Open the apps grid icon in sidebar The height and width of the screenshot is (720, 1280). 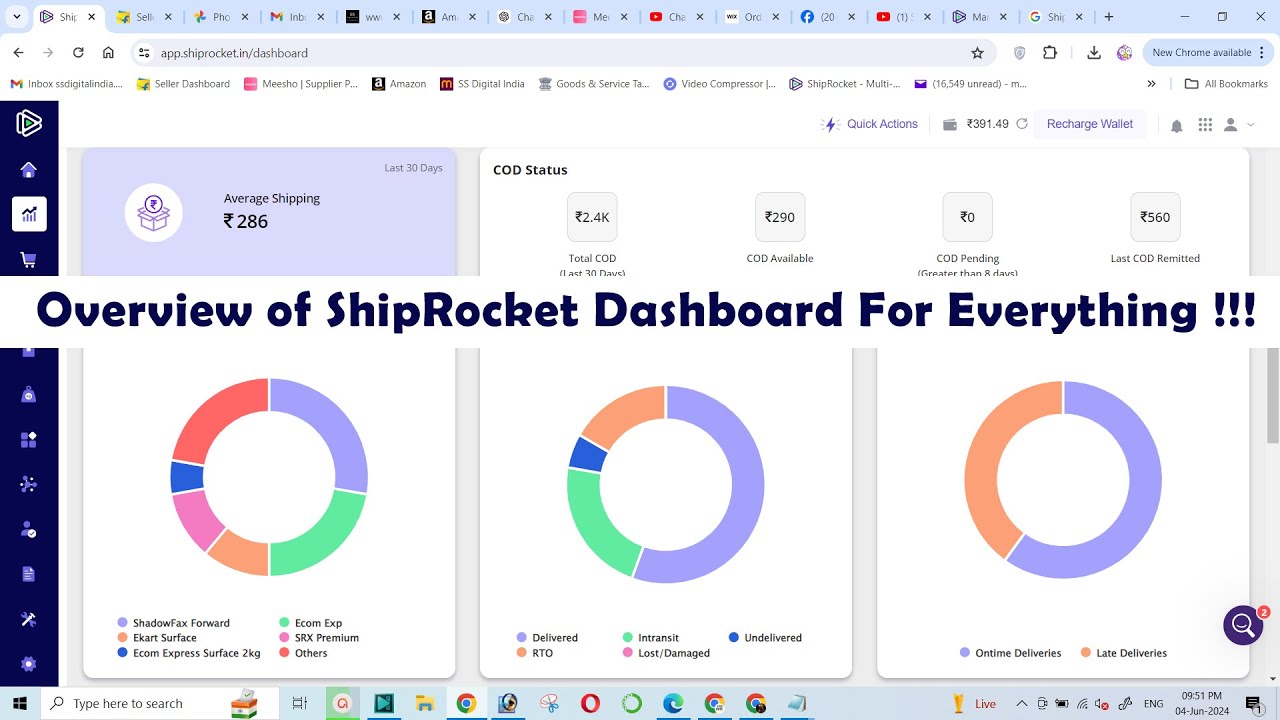[x=29, y=440]
